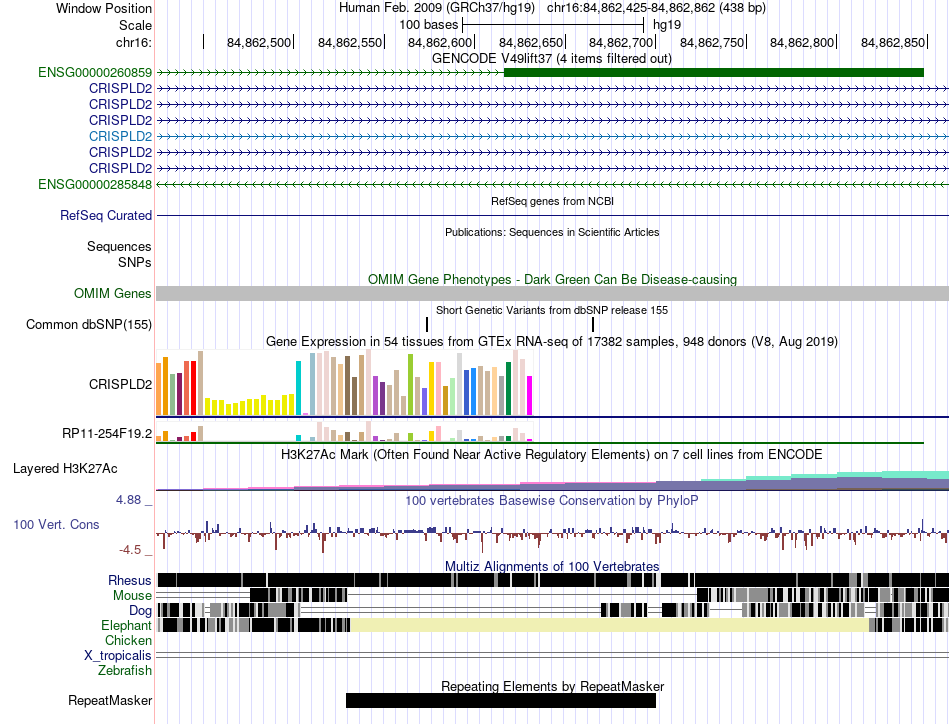The height and width of the screenshot is (724, 950).
Task: Click the Sequences publications track label
Action: coord(119,247)
